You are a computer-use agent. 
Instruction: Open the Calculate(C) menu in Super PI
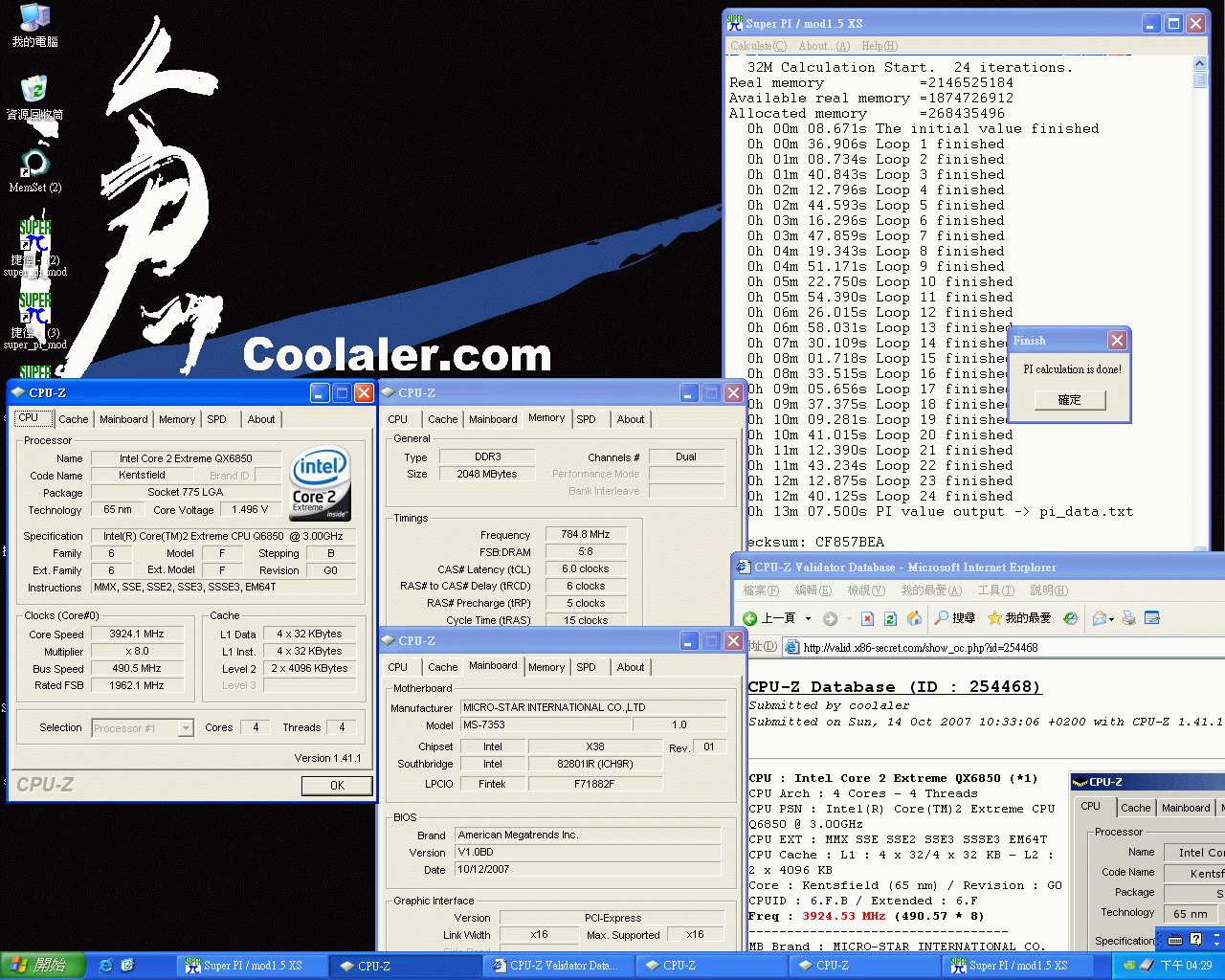[x=758, y=46]
